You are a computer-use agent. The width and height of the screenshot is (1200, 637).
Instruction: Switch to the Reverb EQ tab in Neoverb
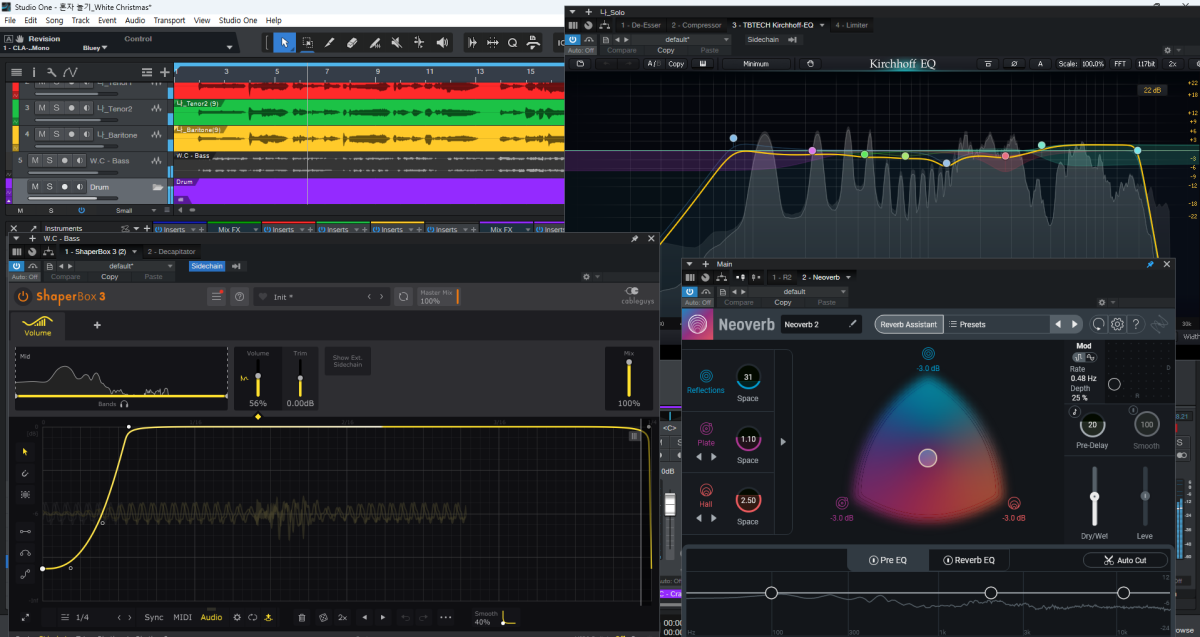[x=969, y=560]
